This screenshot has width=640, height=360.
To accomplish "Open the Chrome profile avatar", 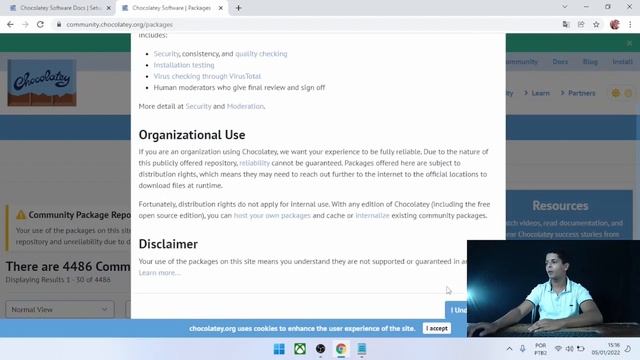I will (615, 24).
